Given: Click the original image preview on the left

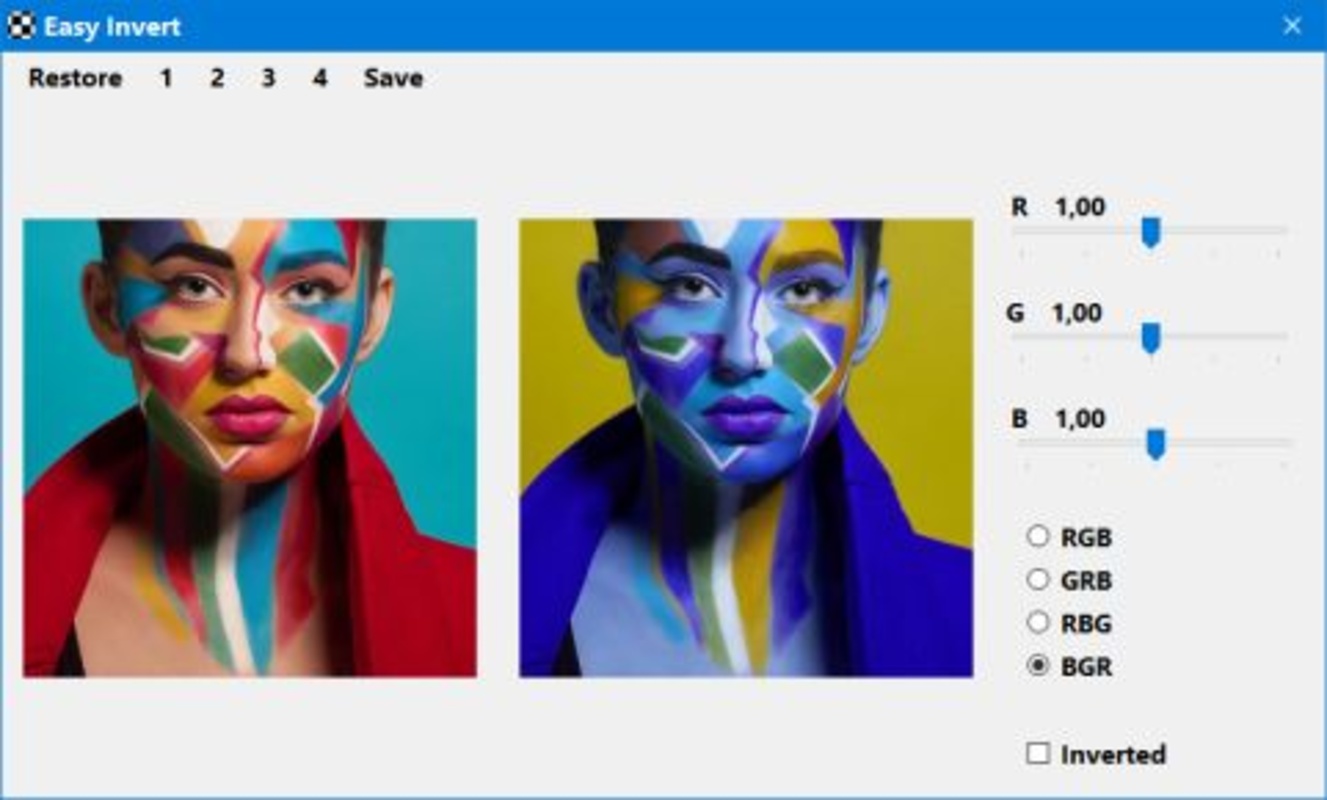Looking at the screenshot, I should pyautogui.click(x=250, y=448).
